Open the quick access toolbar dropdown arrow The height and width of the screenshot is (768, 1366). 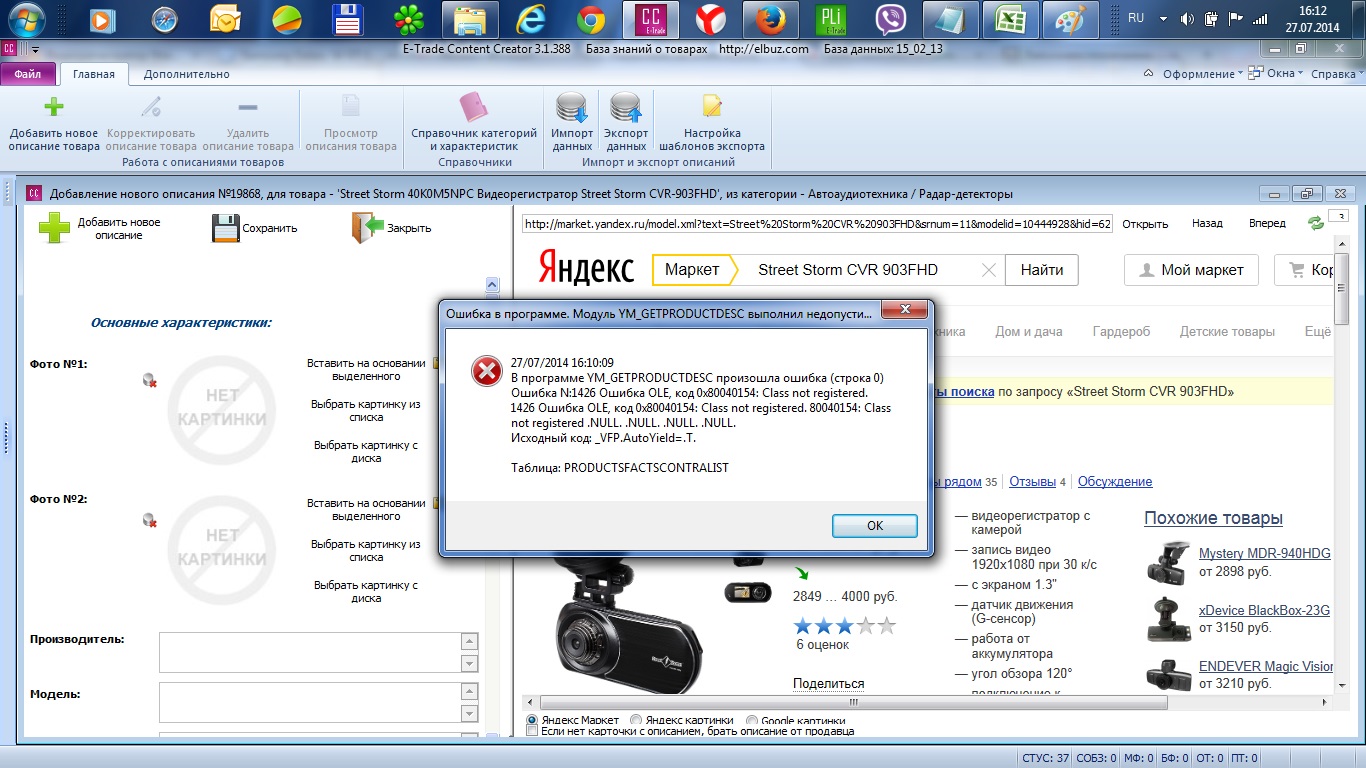pos(35,49)
